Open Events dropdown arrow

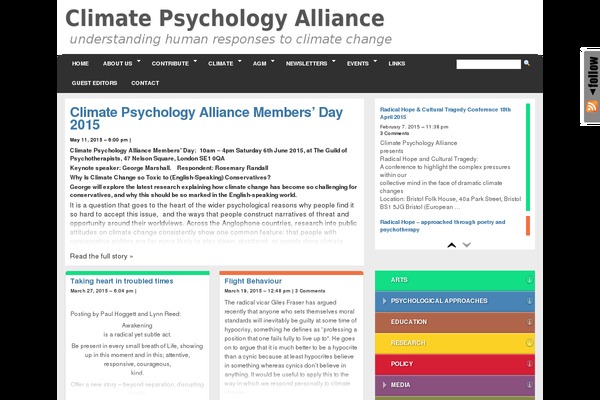[x=375, y=61]
